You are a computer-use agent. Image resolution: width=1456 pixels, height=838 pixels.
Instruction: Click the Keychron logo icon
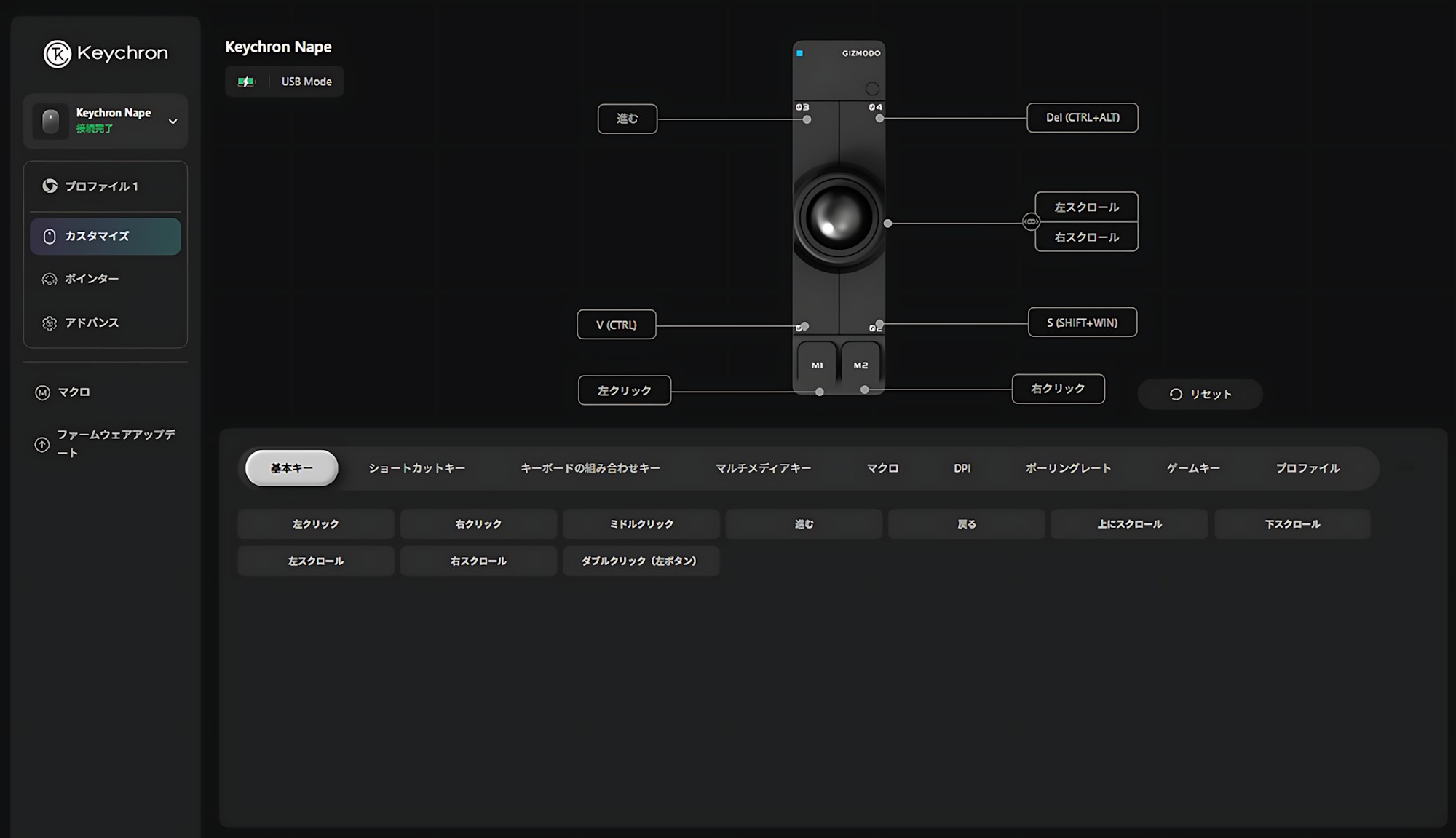pos(57,53)
